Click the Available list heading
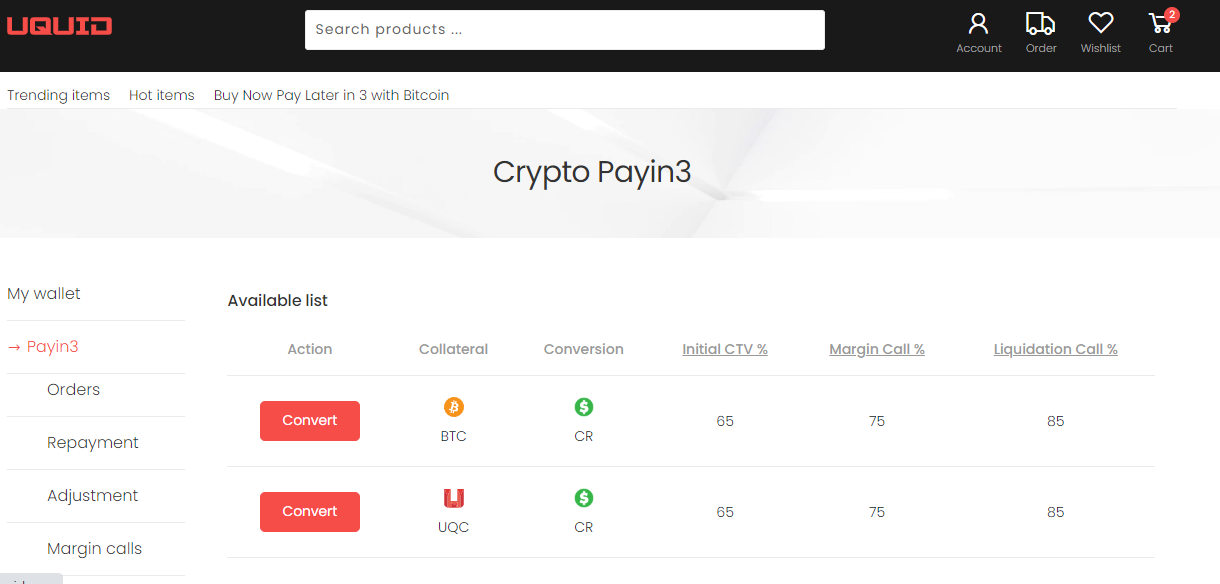The width and height of the screenshot is (1220, 584). (278, 301)
